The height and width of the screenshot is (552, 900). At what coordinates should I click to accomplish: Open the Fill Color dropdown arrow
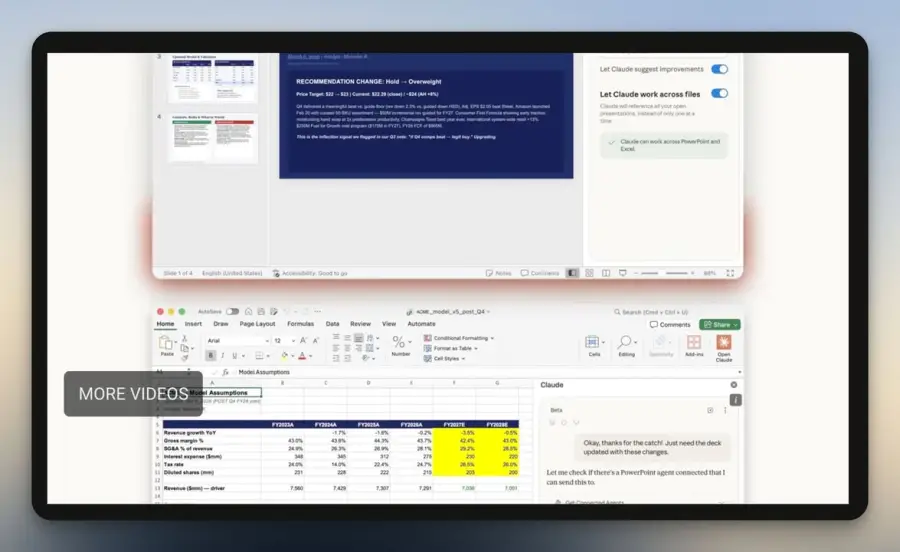[x=293, y=356]
